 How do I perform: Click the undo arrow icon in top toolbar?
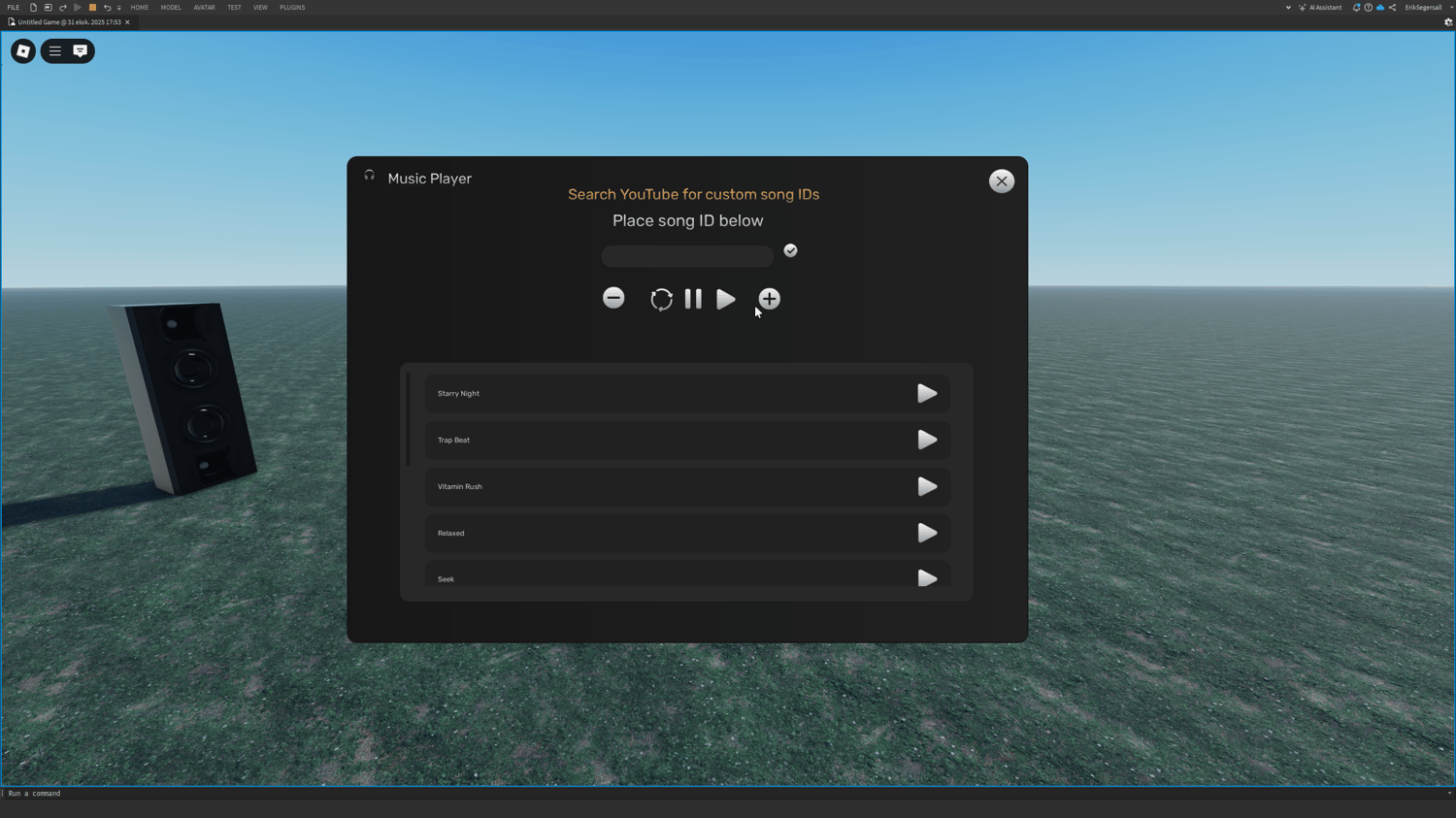click(107, 8)
